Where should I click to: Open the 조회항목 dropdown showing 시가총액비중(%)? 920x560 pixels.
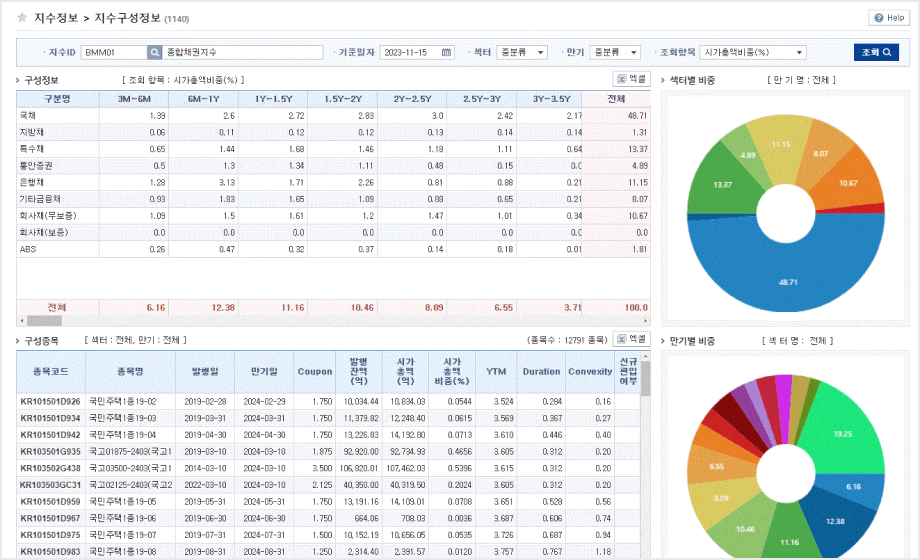(753, 52)
